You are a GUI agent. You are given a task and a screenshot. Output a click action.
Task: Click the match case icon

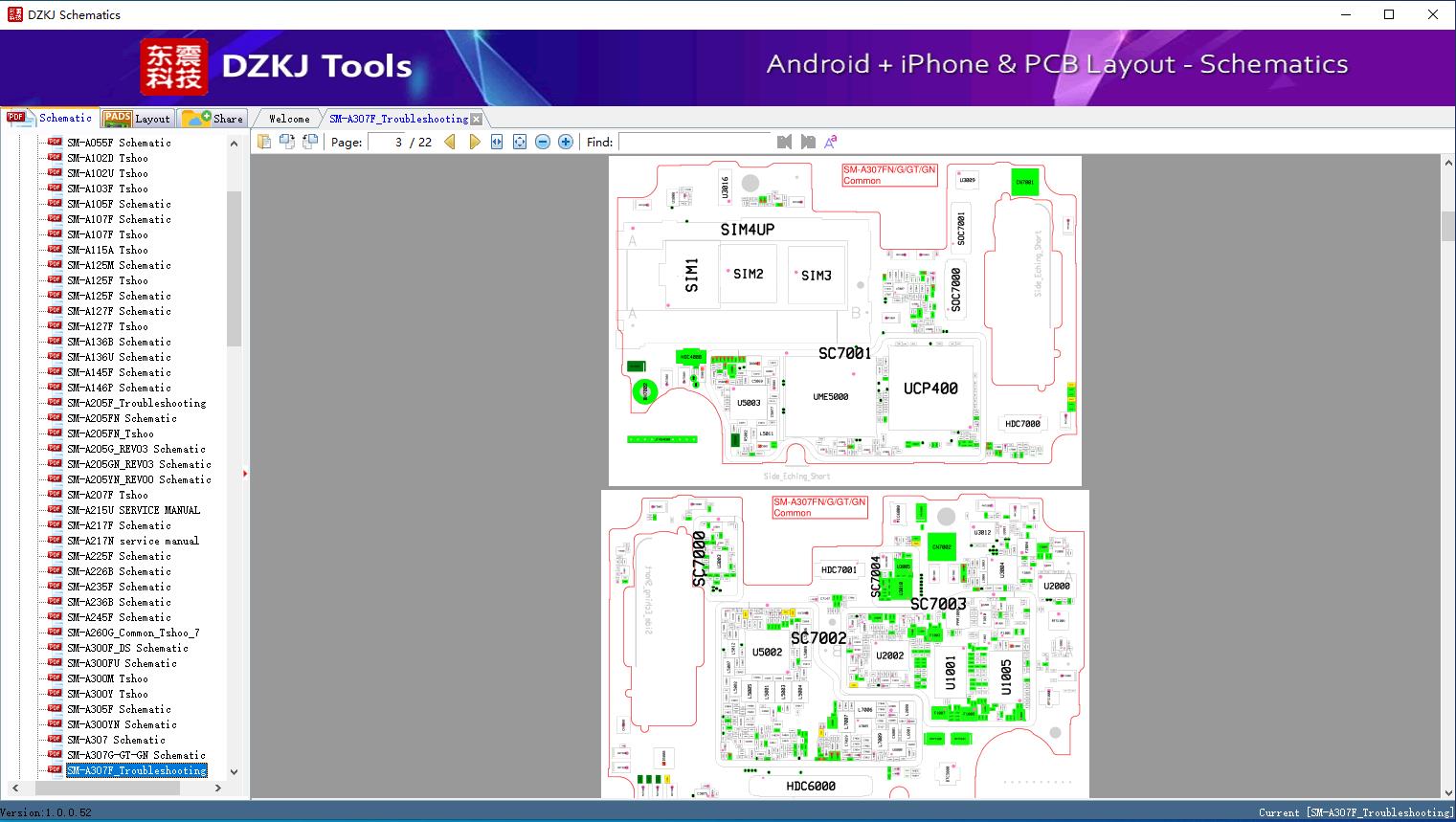pos(831,142)
